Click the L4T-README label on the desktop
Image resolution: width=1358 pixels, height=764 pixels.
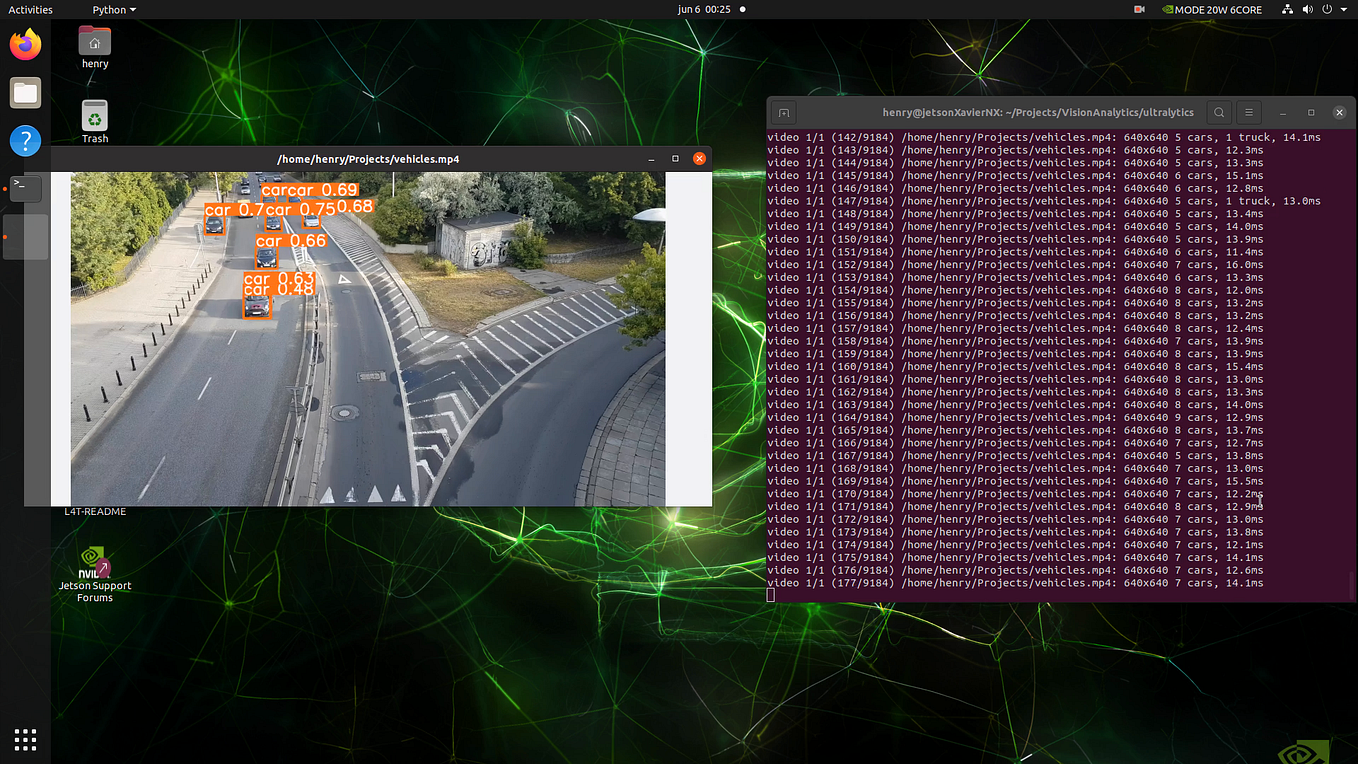coord(95,511)
